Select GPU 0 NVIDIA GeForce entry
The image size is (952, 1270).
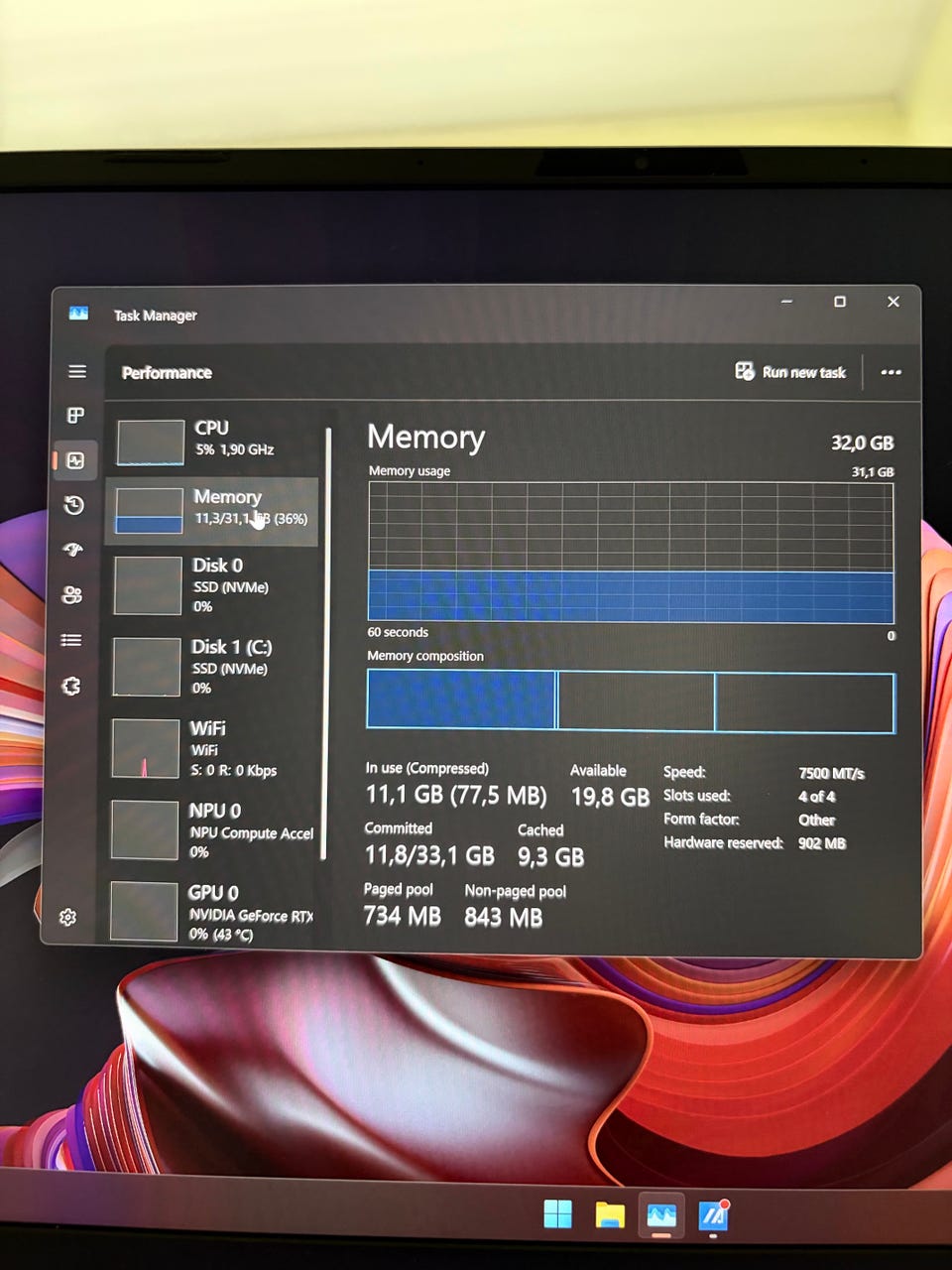click(x=210, y=912)
